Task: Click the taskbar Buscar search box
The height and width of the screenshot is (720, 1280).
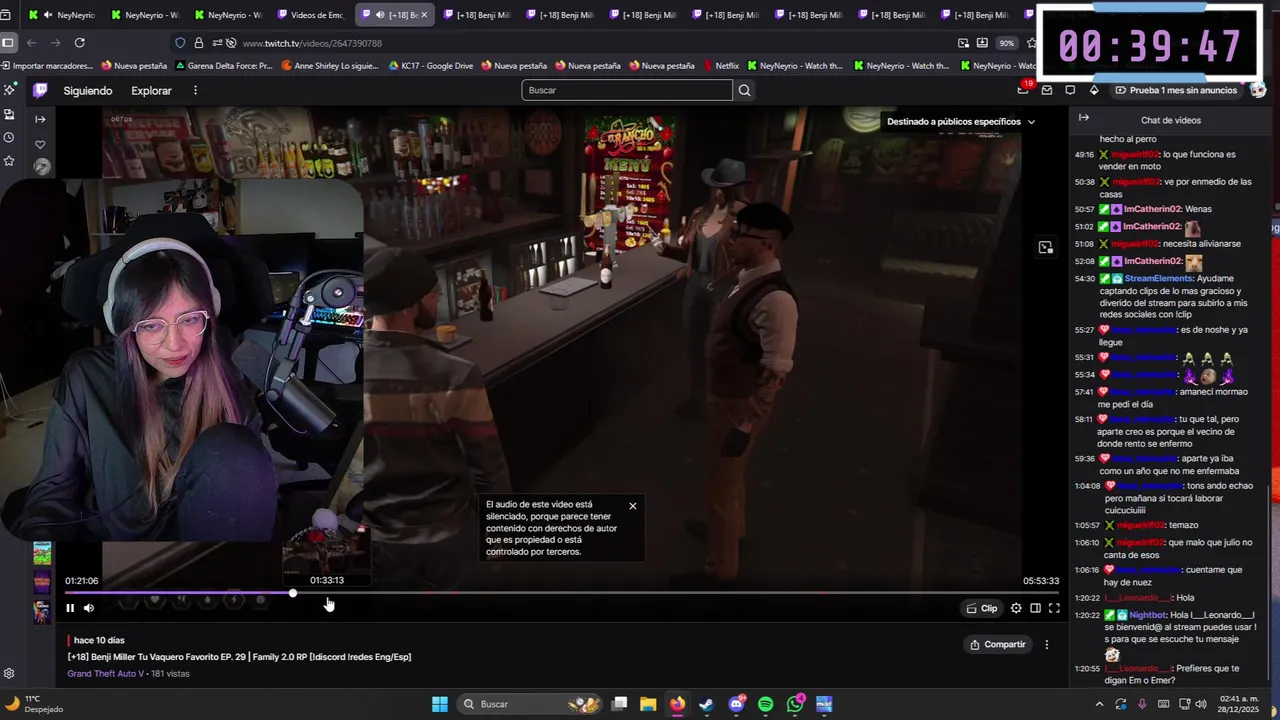Action: point(530,704)
